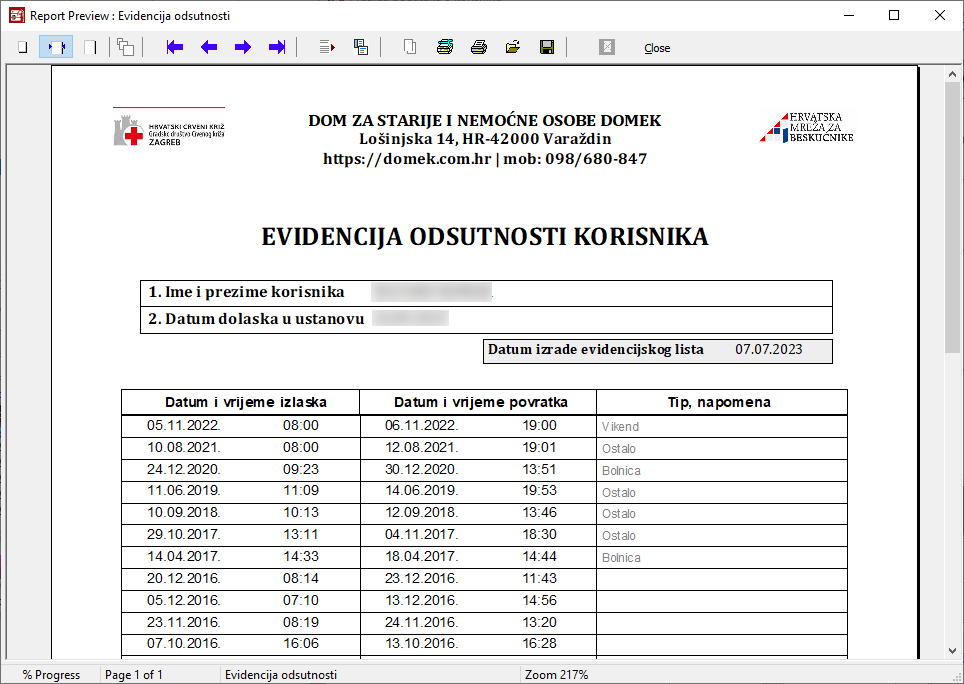Click scrollbar down arrow at bottom right
This screenshot has width=964, height=684.
(953, 653)
